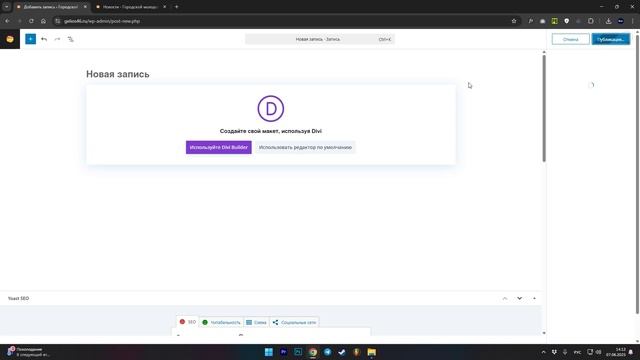Open the browser extensions puzzle menu
Viewport: 640px width, 360px height.
tap(591, 21)
